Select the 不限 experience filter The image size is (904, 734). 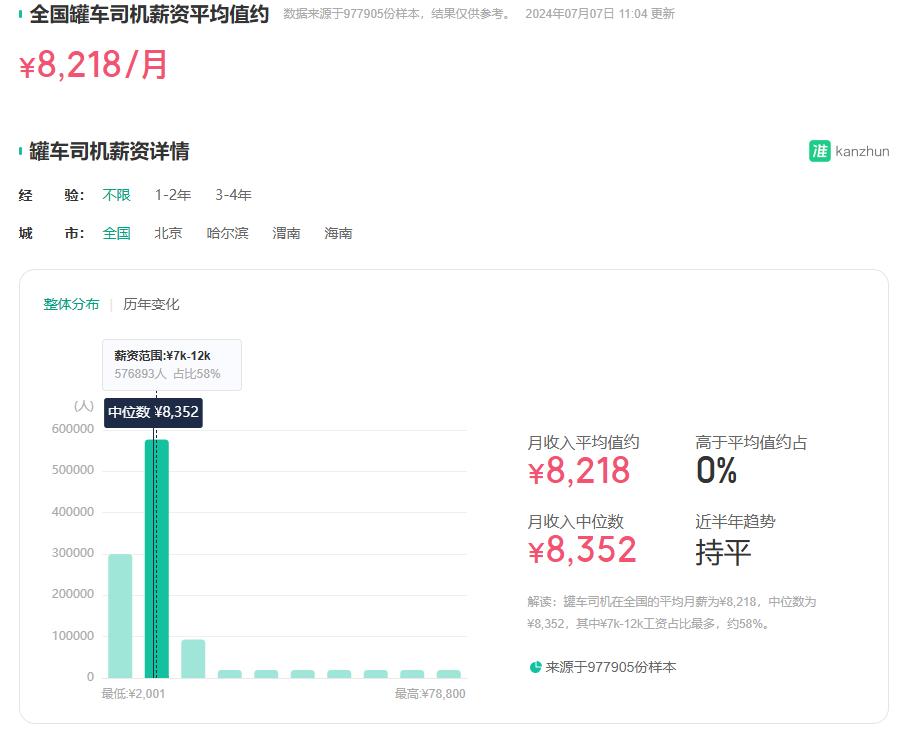(x=116, y=195)
